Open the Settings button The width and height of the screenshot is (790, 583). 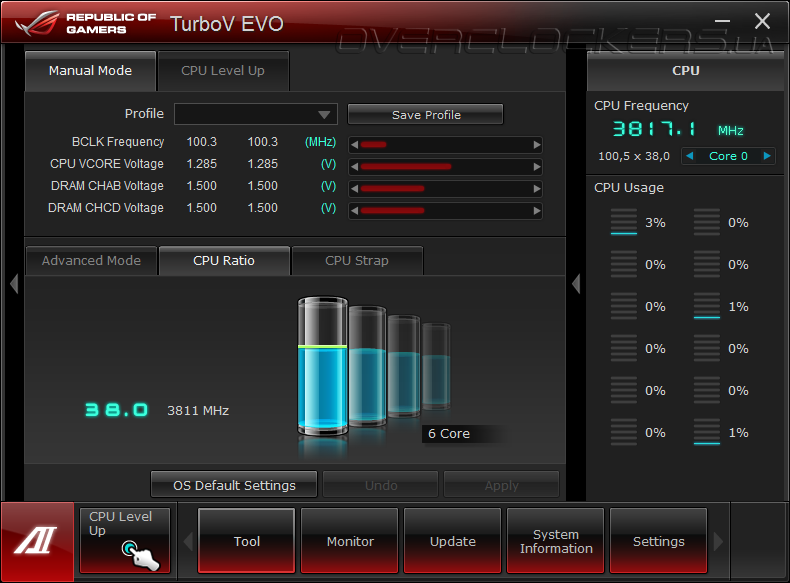pyautogui.click(x=659, y=541)
